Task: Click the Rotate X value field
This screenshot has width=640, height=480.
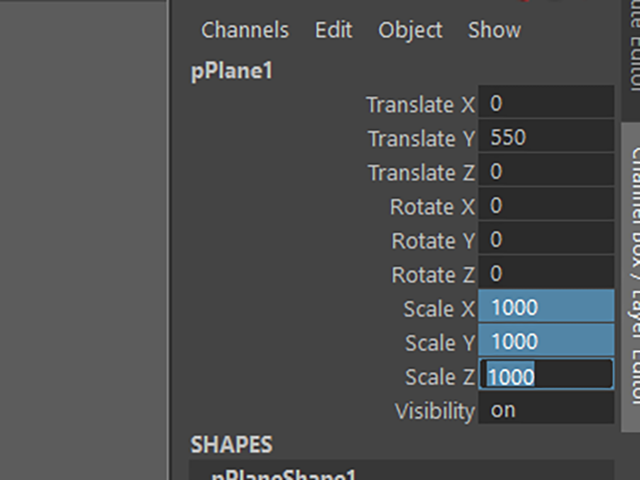Action: (546, 204)
